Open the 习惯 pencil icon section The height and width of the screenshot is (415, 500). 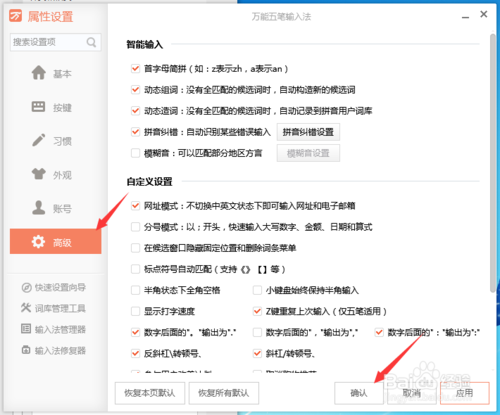click(38, 140)
